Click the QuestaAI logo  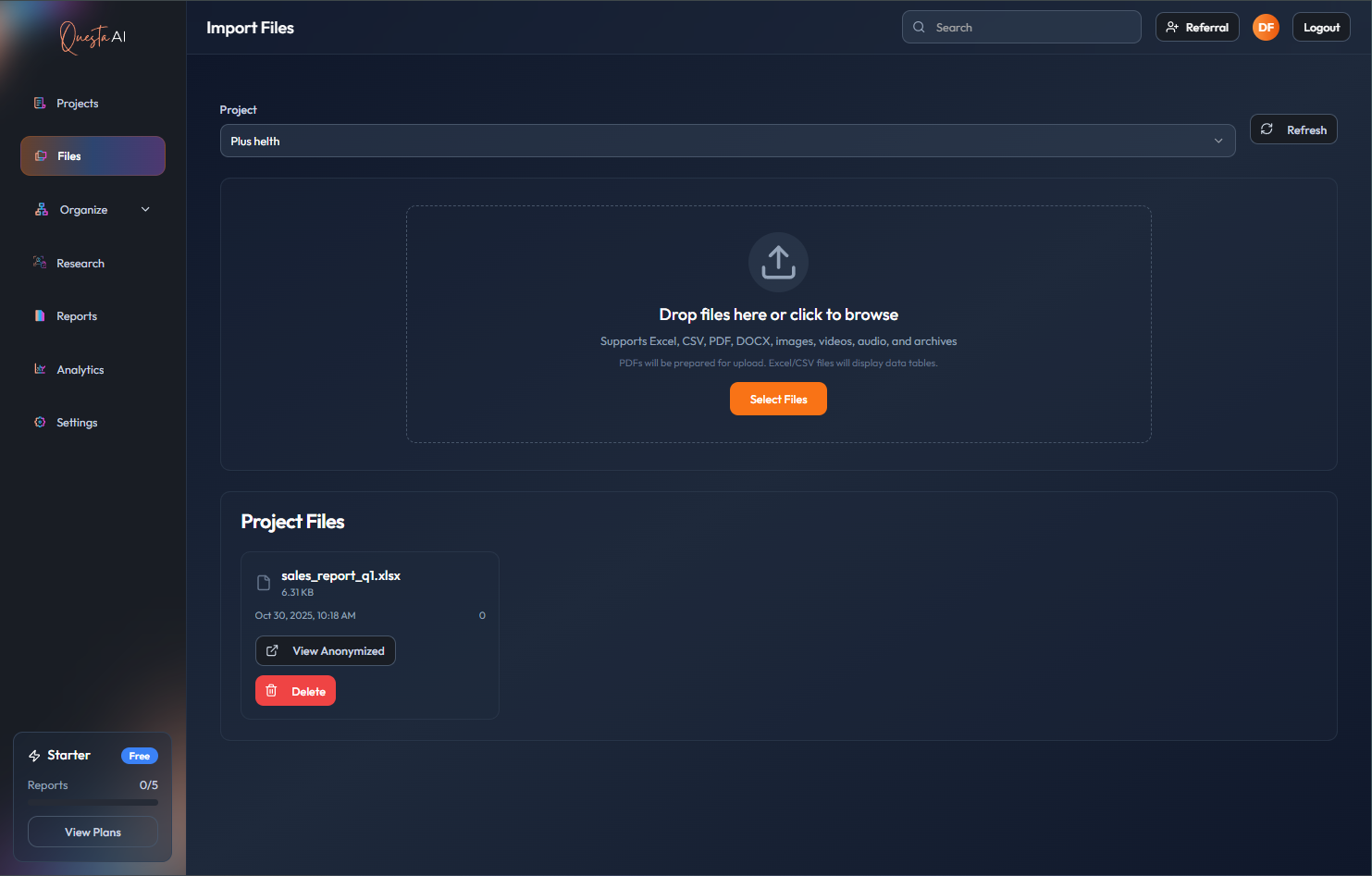coord(93,37)
